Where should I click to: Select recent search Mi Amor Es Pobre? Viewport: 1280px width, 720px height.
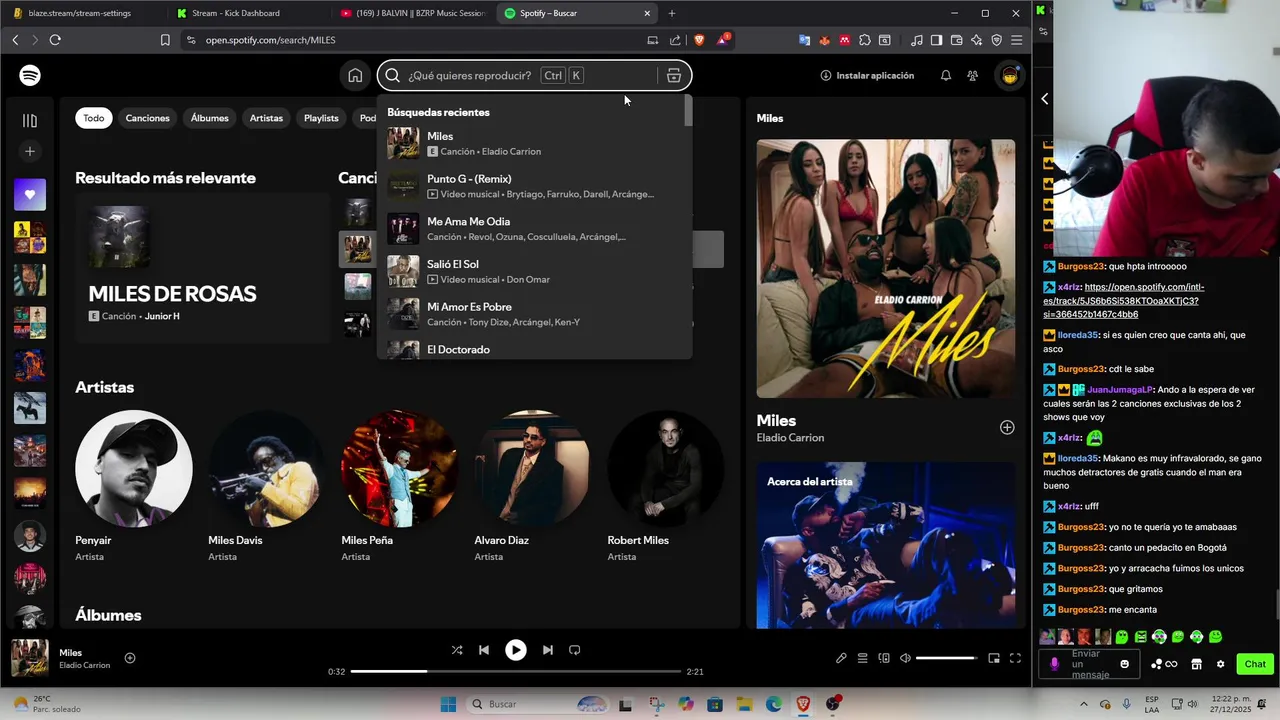point(534,314)
